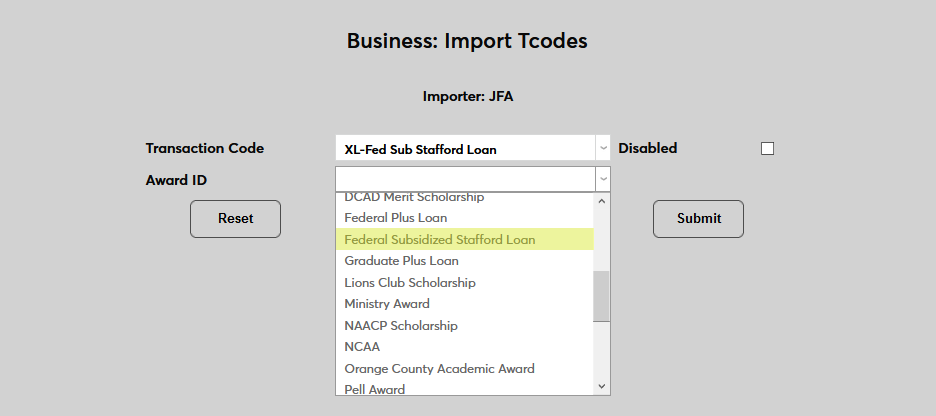Pick Pell Award from list

coord(375,389)
